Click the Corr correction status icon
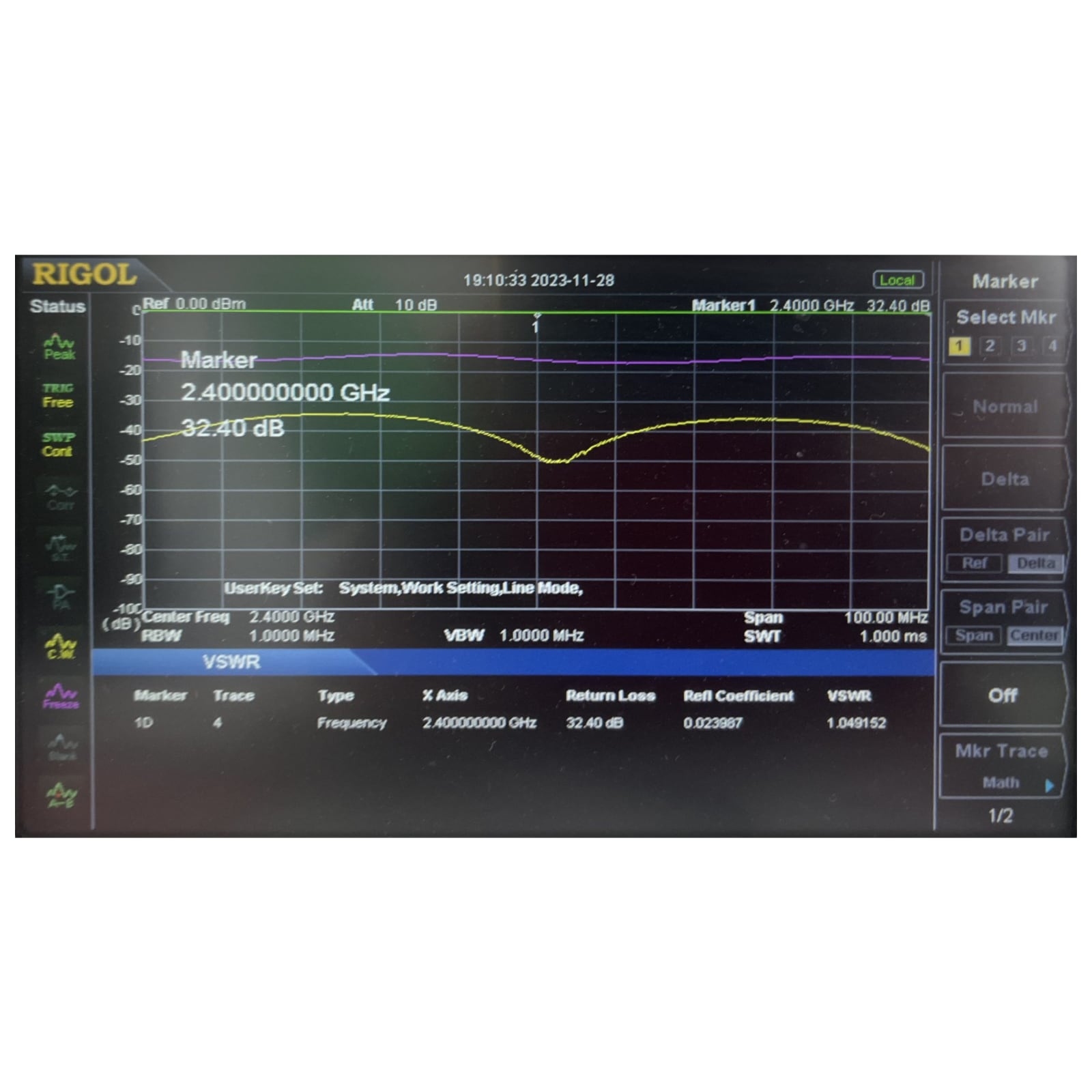1092x1092 pixels. (x=61, y=498)
